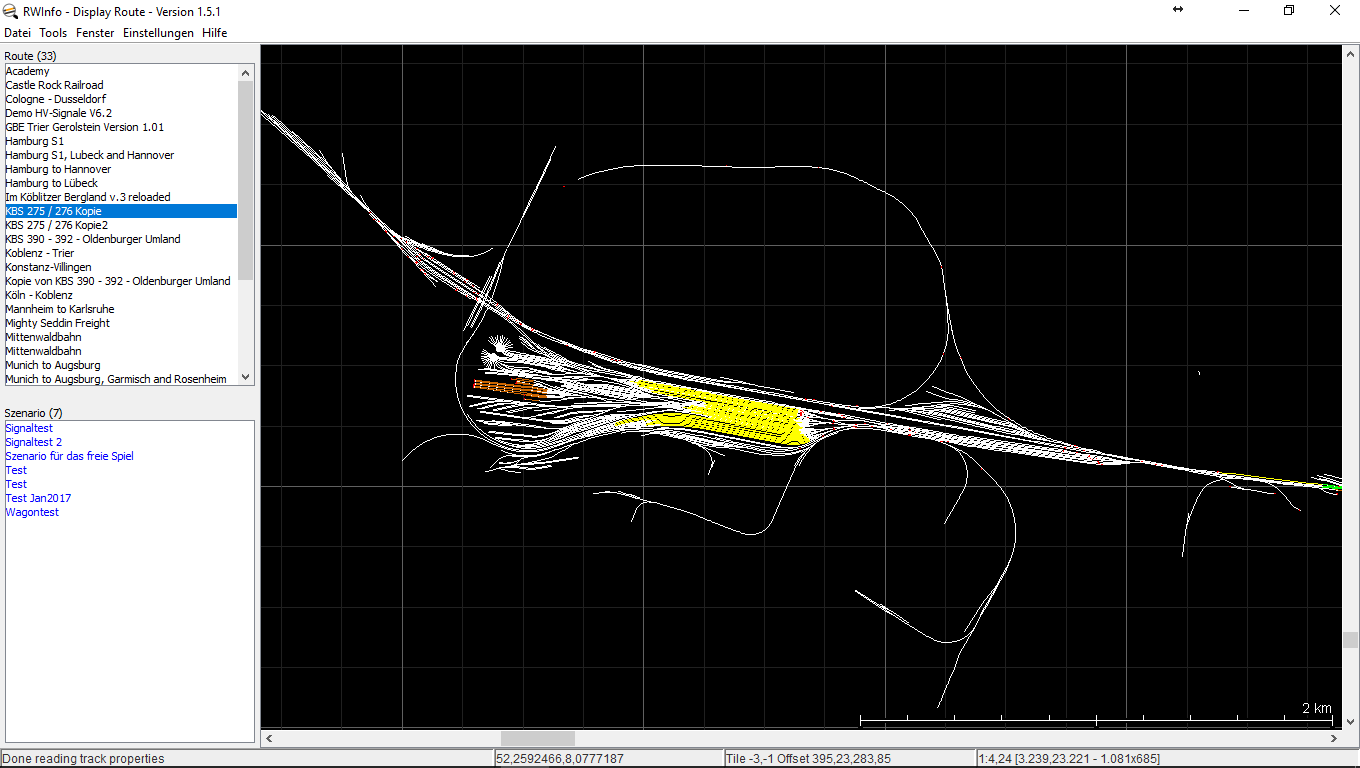Open the Fenster menu
Viewport: 1360px width, 768px height.
tap(95, 33)
